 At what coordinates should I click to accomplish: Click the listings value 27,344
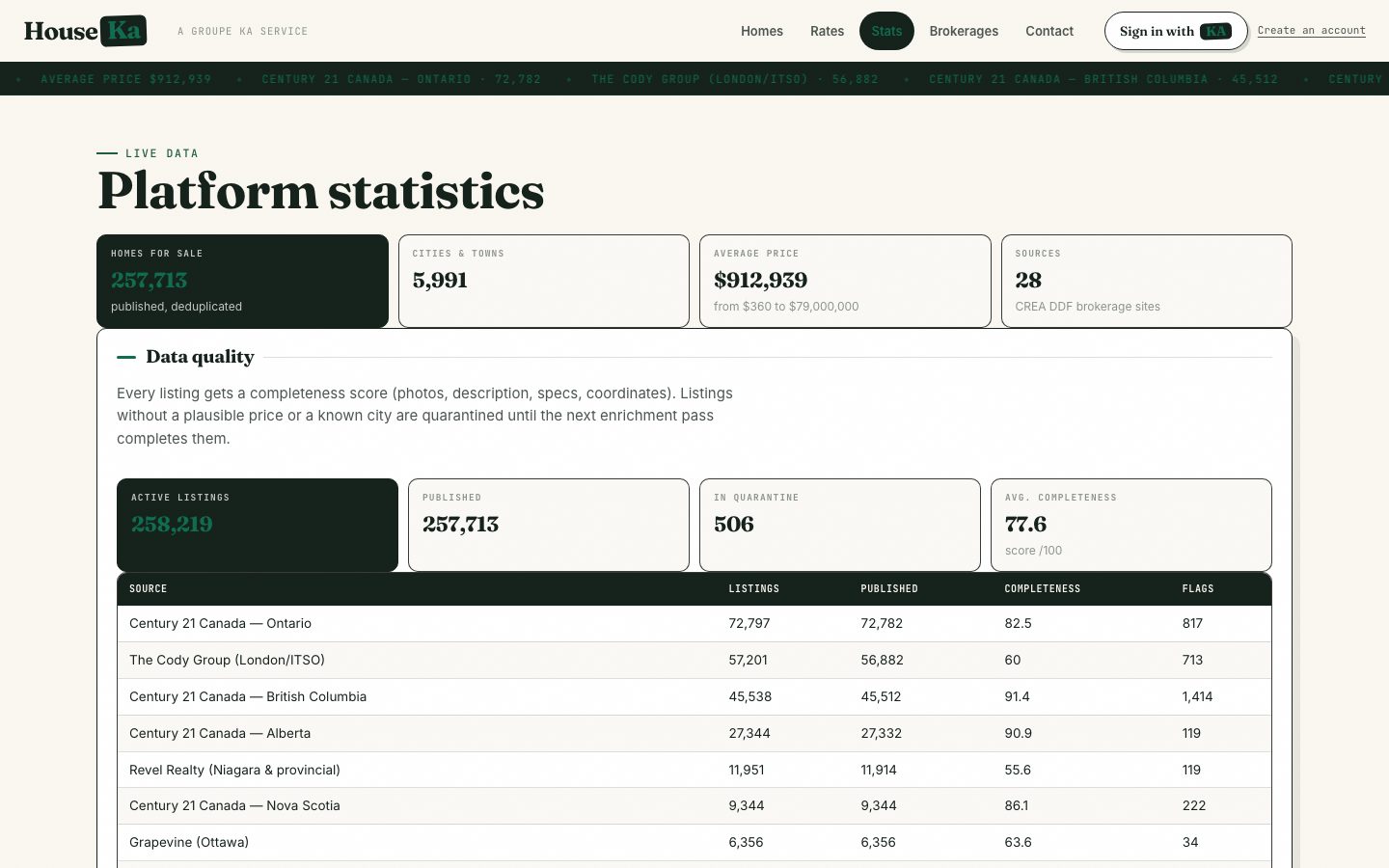coord(749,734)
